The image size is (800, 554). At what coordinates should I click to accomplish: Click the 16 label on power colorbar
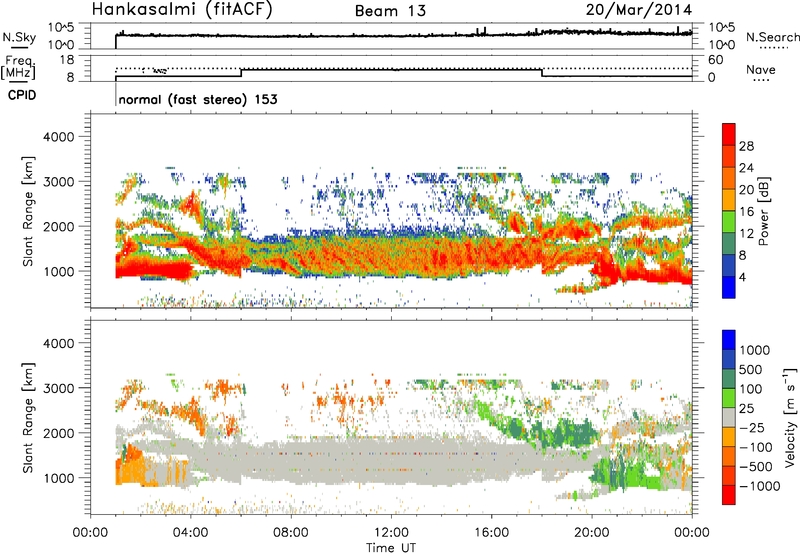746,212
